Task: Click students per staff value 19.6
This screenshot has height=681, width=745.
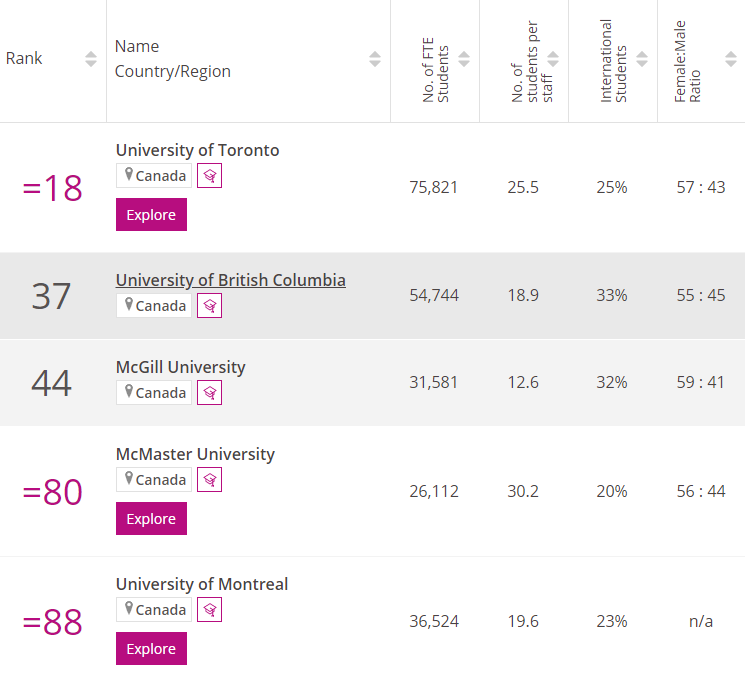Action: [x=523, y=622]
